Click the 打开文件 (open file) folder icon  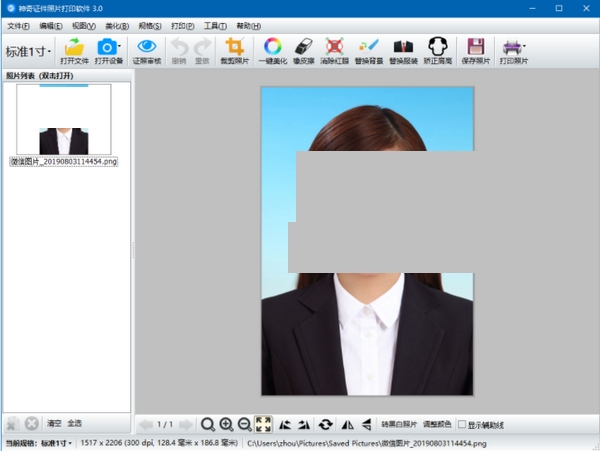75,47
